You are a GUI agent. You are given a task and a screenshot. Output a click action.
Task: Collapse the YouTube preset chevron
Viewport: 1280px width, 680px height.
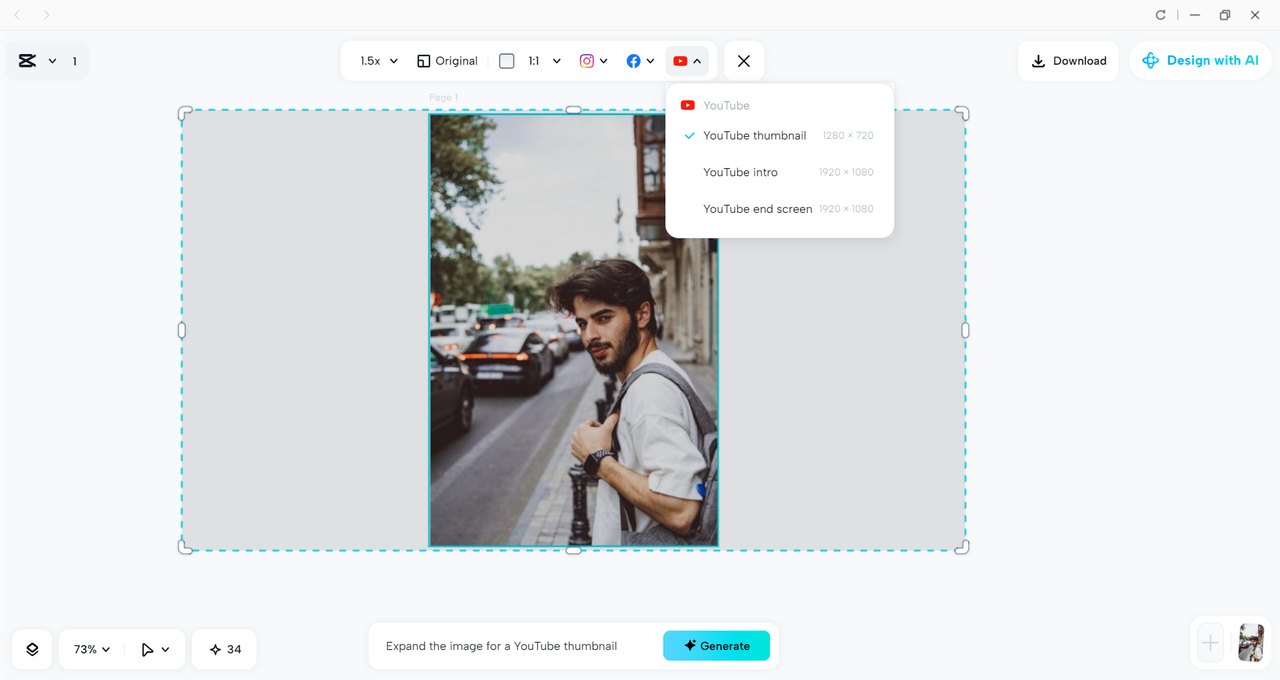(x=698, y=60)
